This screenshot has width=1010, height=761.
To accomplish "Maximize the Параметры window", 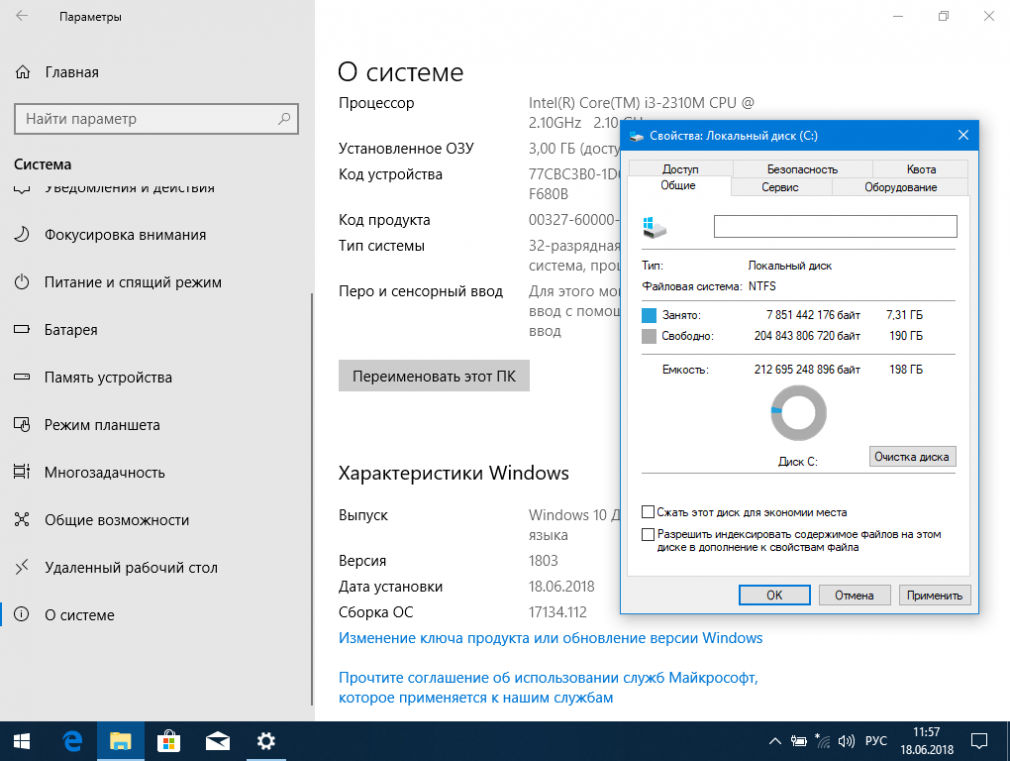I will coord(944,16).
